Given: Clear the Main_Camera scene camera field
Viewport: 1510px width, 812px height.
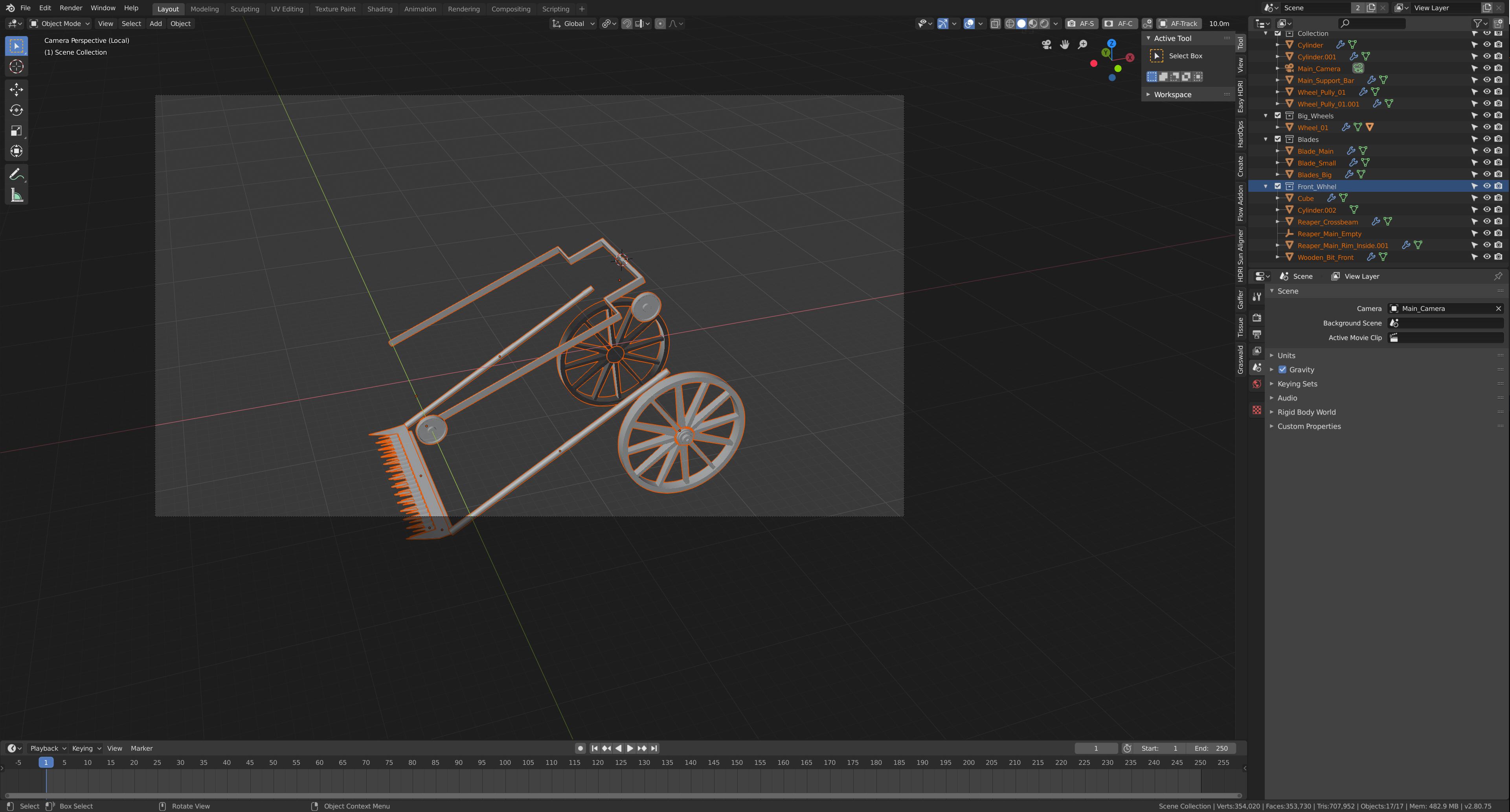Looking at the screenshot, I should pyautogui.click(x=1498, y=309).
